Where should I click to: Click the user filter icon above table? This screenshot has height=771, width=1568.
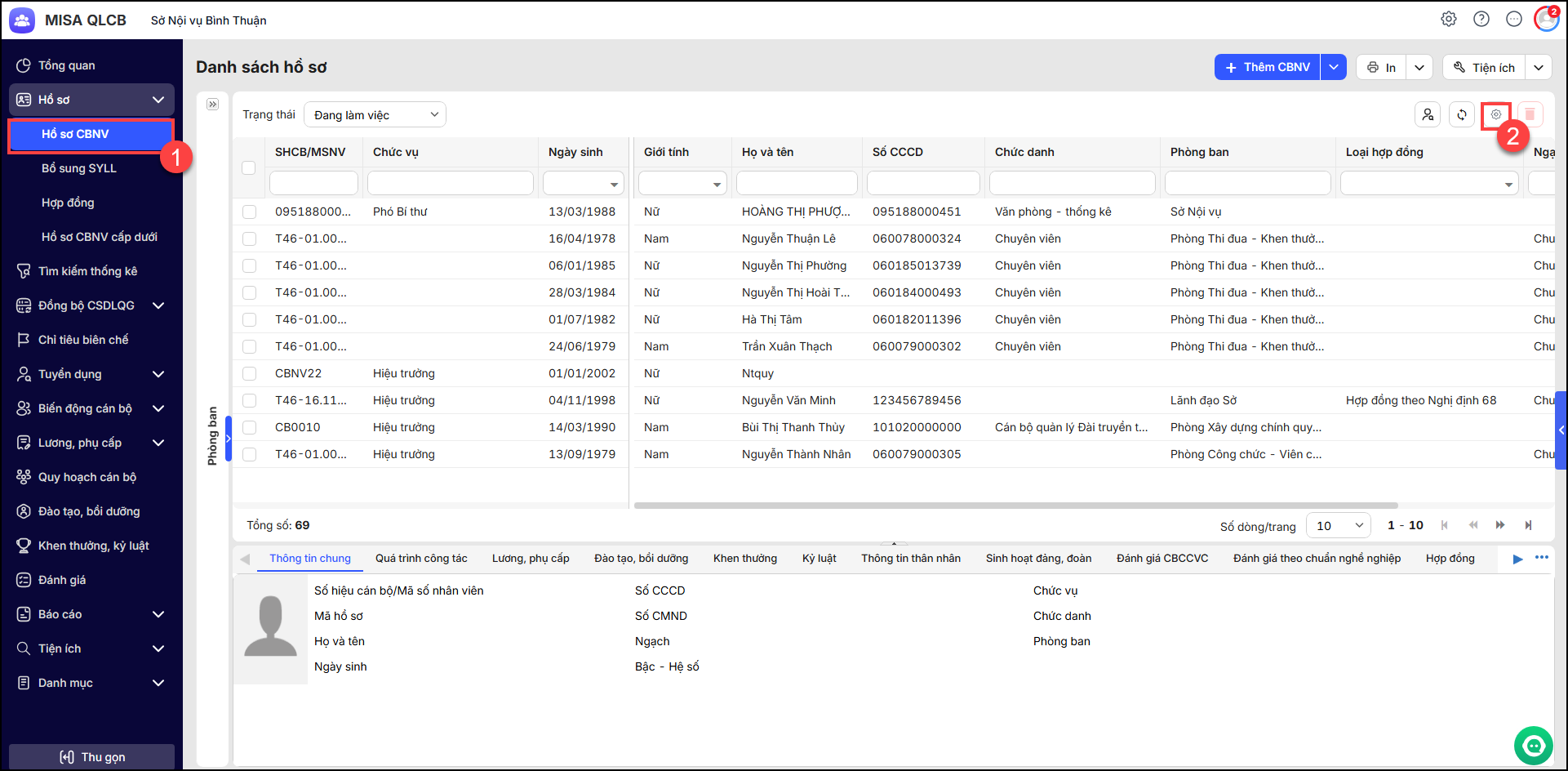tap(1428, 115)
